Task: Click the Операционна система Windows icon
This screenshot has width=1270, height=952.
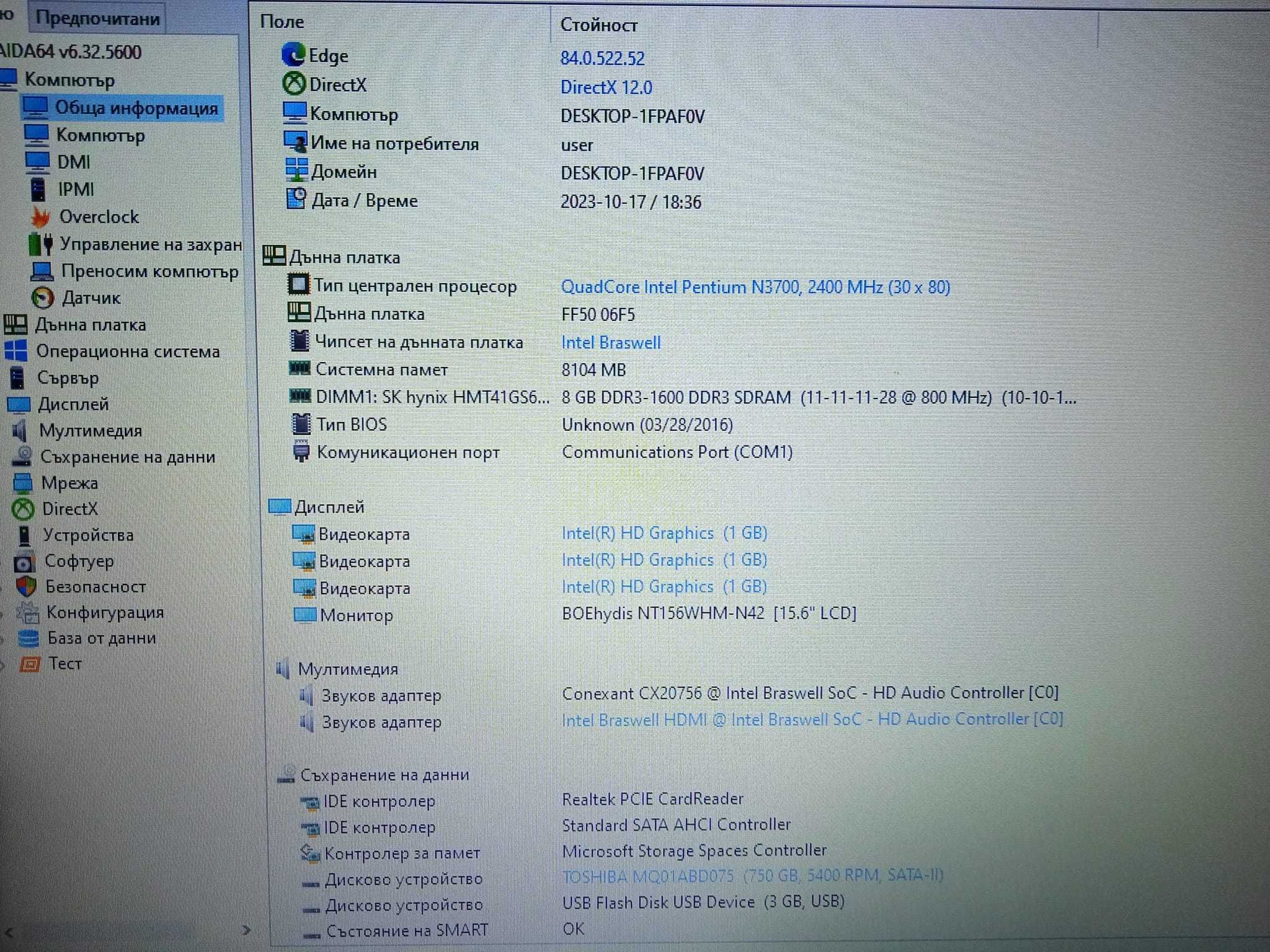Action: pos(16,351)
